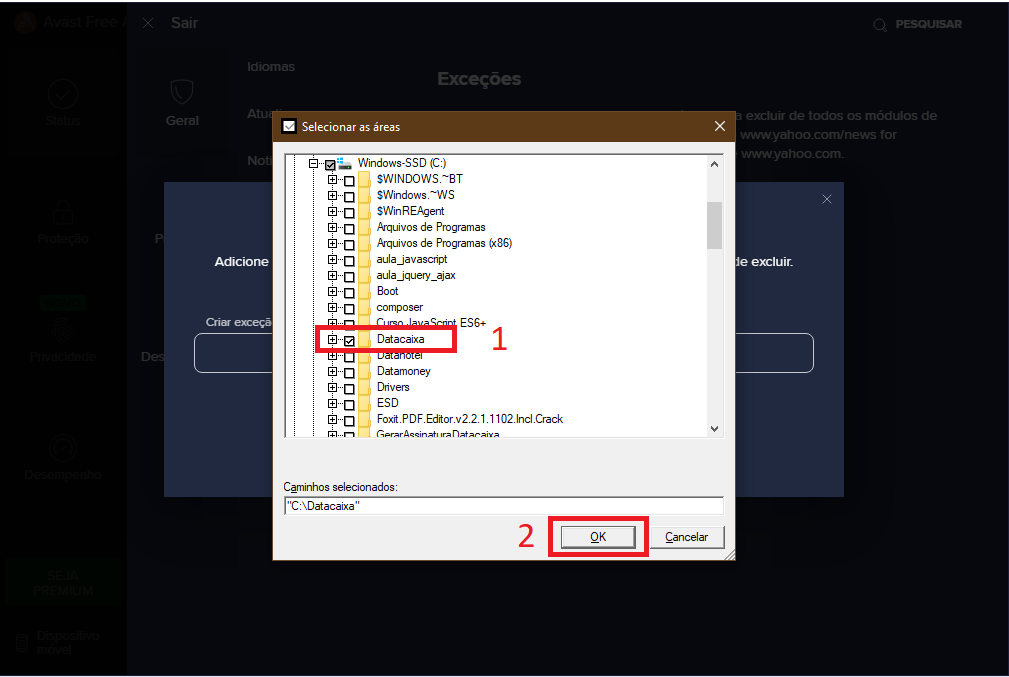The height and width of the screenshot is (677, 1009).
Task: Close Avast settings via X next to Sair
Action: tap(148, 23)
